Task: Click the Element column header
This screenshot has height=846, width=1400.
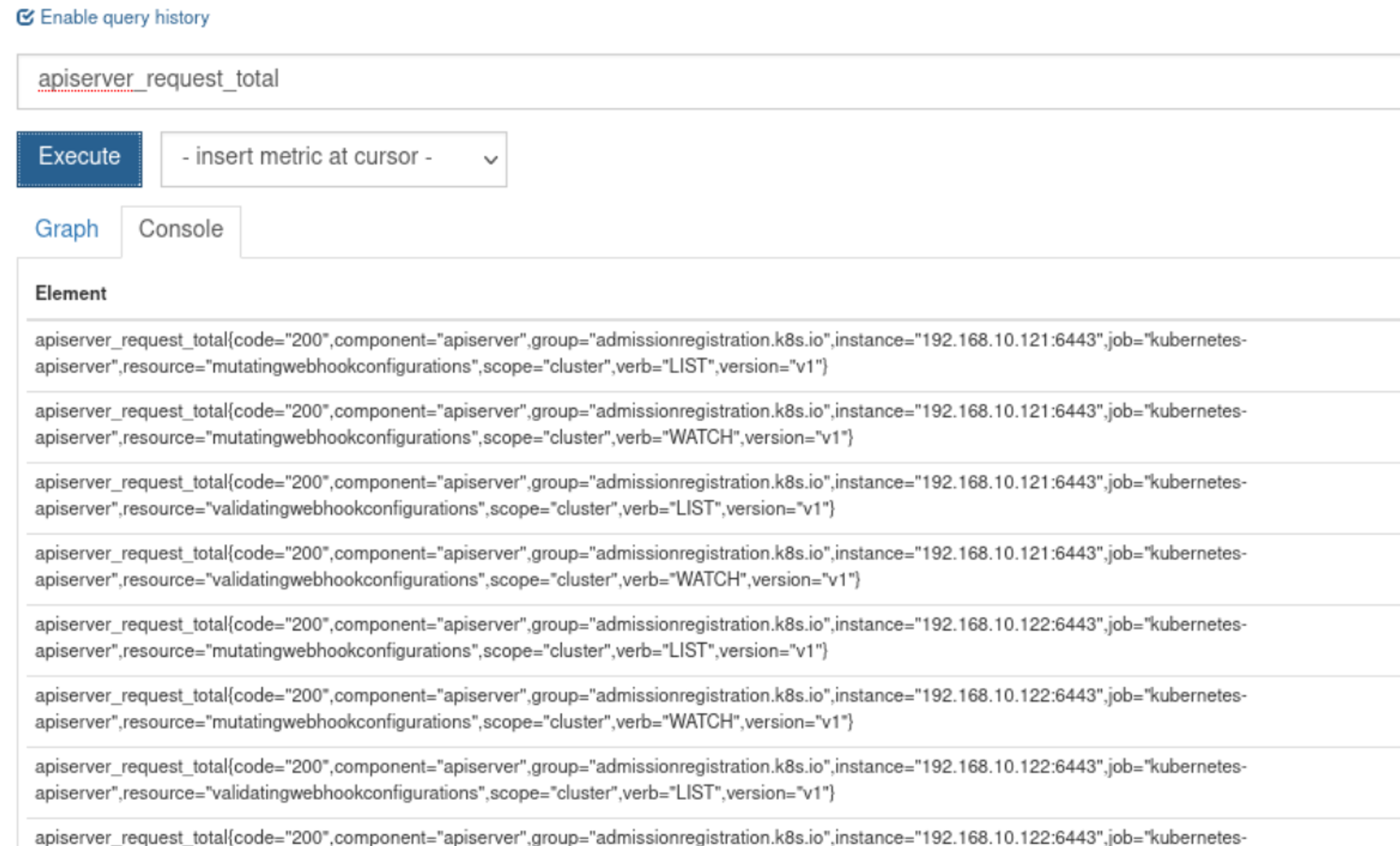Action: (x=71, y=293)
